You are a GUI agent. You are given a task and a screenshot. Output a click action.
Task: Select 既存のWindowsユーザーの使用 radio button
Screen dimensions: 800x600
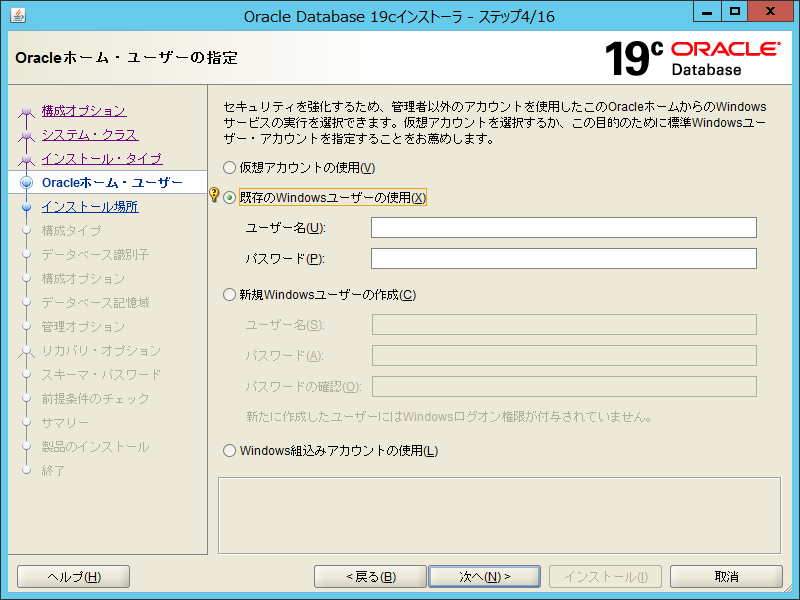230,197
